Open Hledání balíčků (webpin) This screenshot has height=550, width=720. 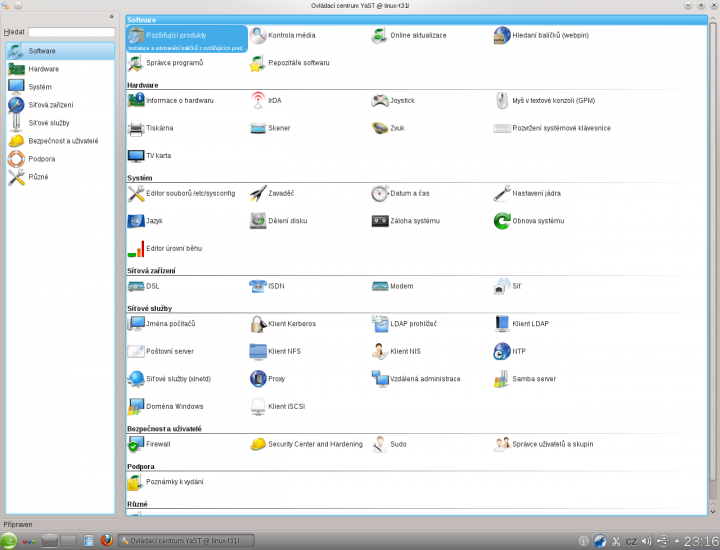click(541, 35)
